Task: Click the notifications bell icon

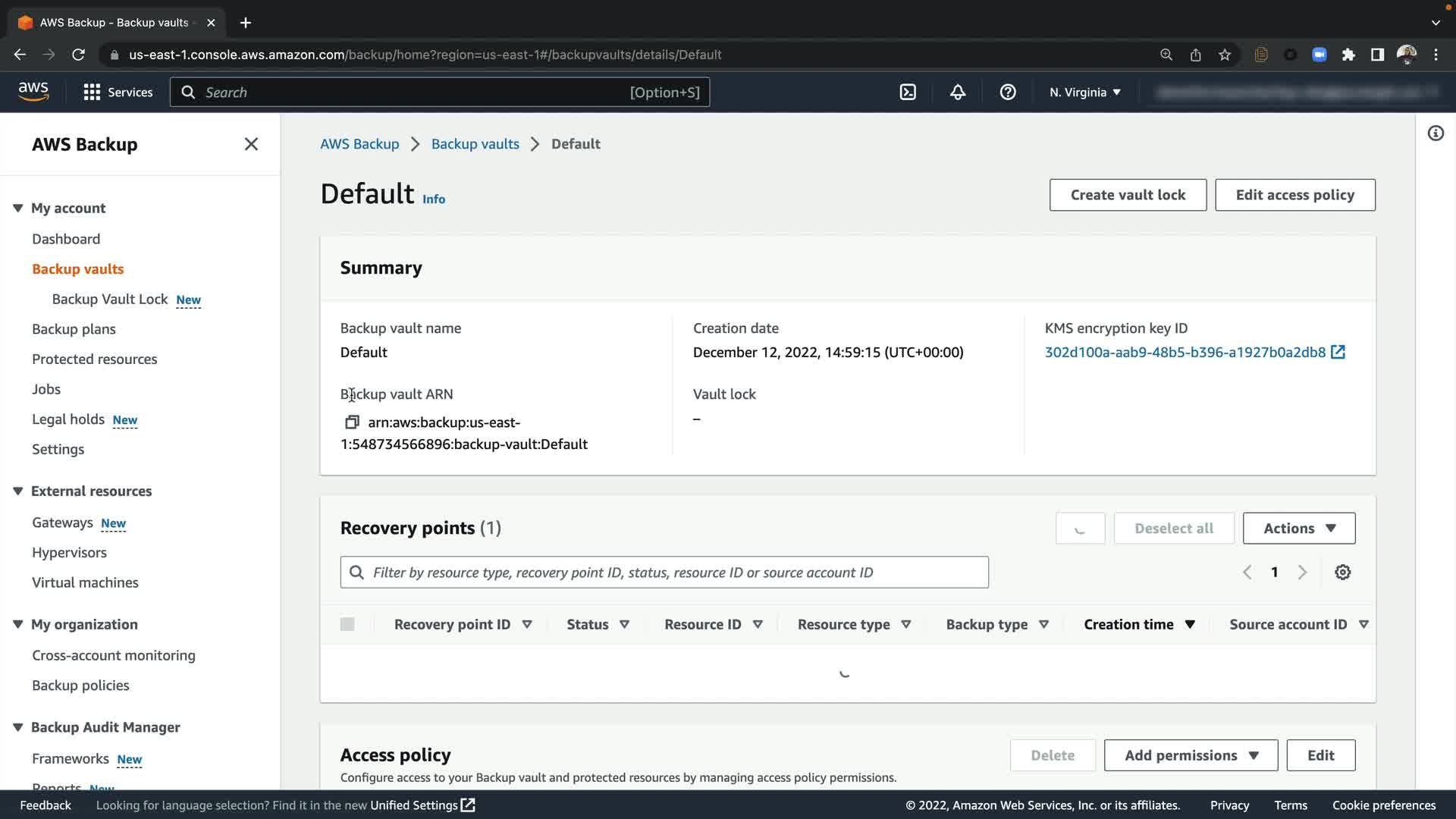Action: coord(958,92)
